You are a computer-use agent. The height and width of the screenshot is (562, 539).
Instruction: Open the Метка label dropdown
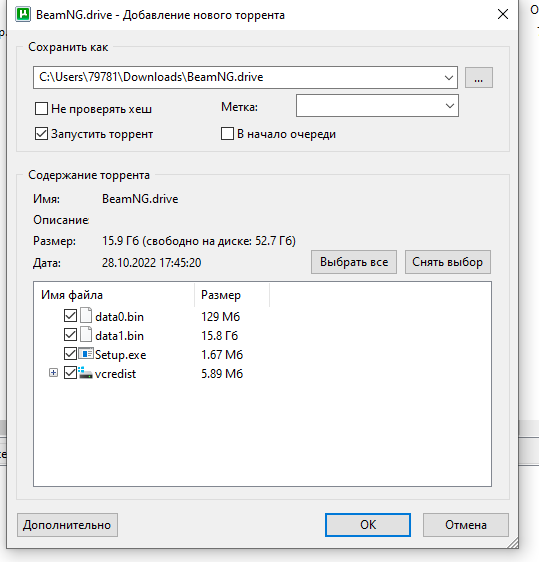point(377,105)
